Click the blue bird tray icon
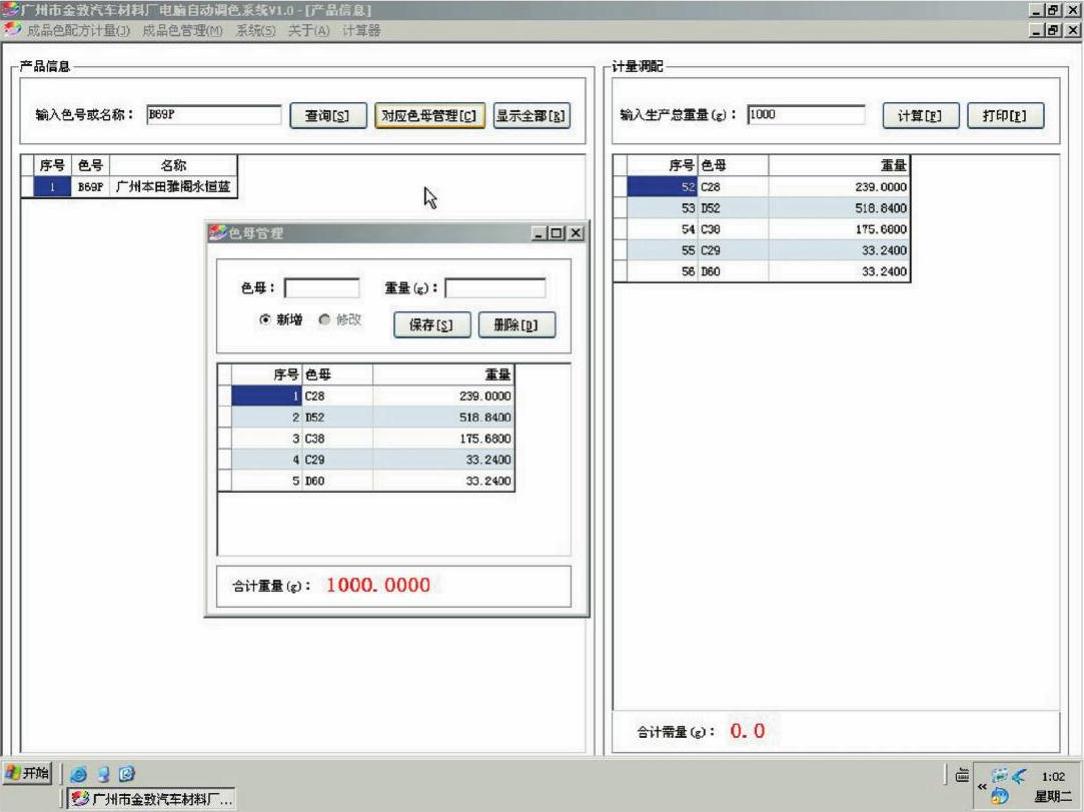The width and height of the screenshot is (1084, 812). click(1019, 776)
